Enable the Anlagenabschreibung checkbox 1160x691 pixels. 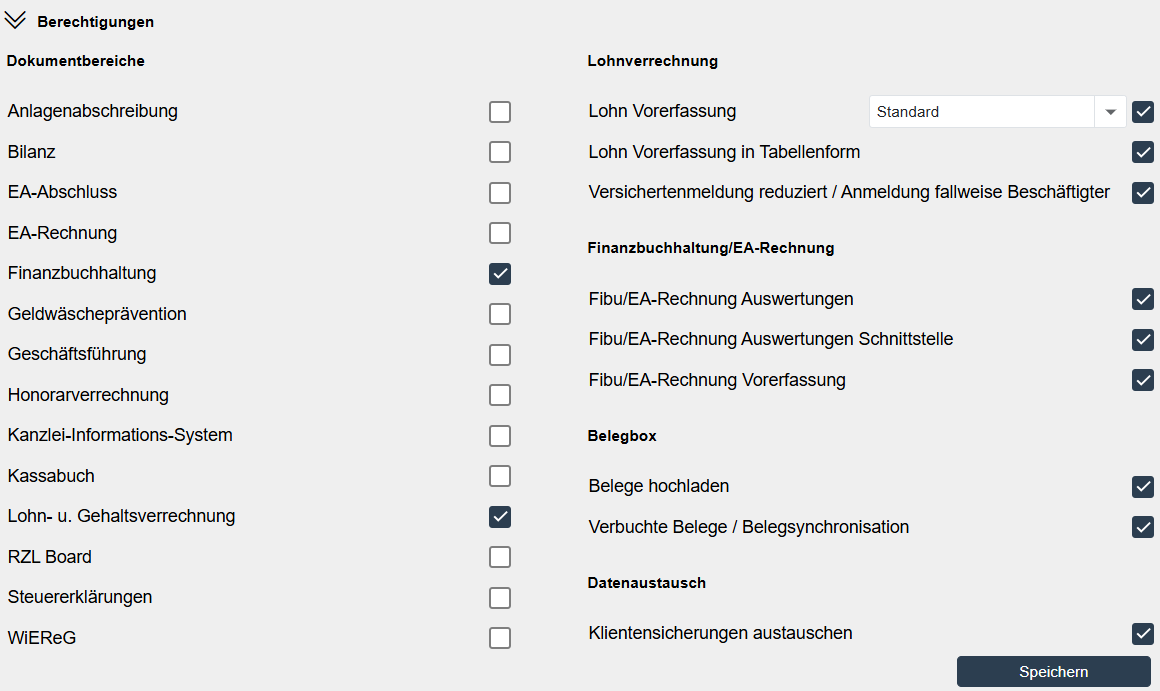click(500, 112)
